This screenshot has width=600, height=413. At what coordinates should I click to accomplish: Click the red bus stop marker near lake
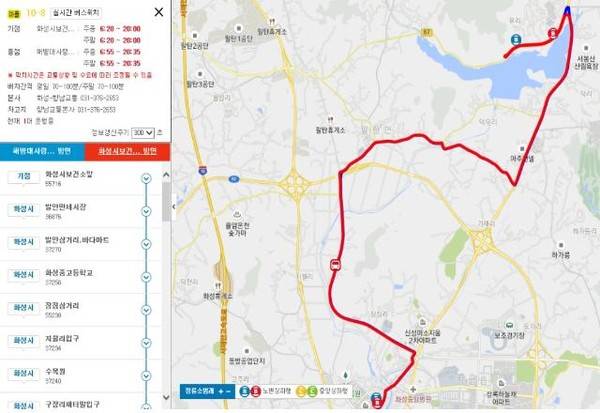coord(552,33)
